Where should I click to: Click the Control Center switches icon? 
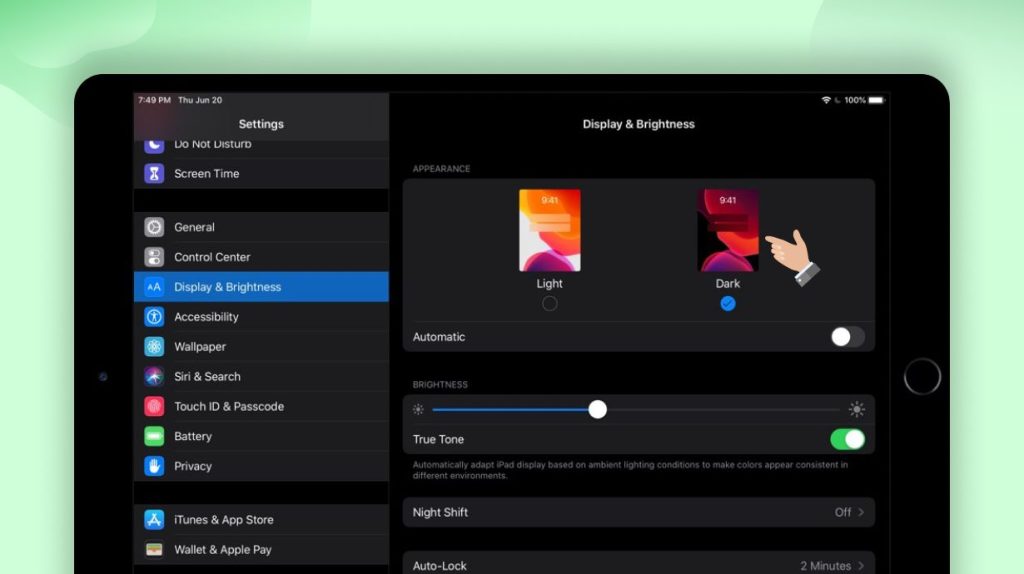pos(154,257)
